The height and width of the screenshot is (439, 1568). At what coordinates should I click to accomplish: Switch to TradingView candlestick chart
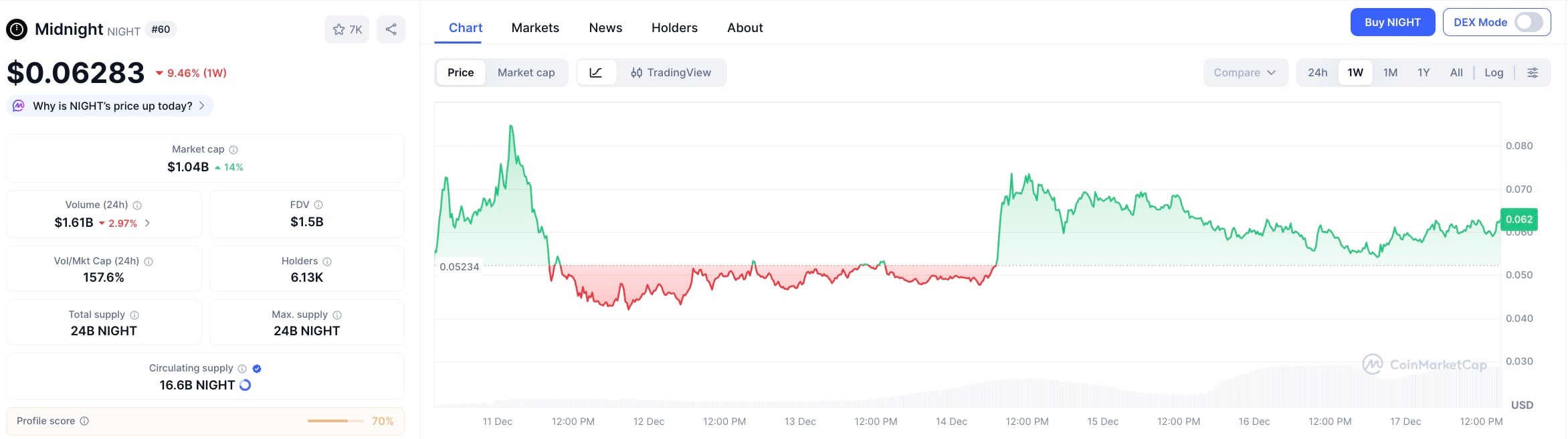pos(671,72)
